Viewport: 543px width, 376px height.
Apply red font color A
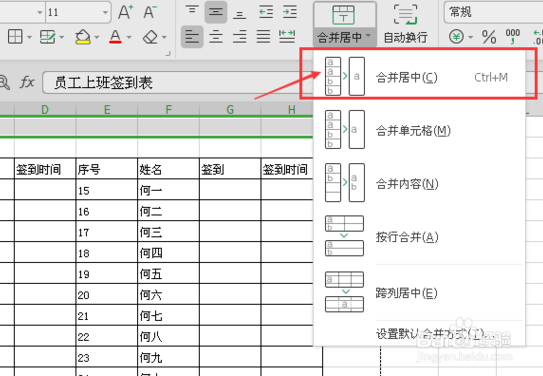pyautogui.click(x=115, y=37)
